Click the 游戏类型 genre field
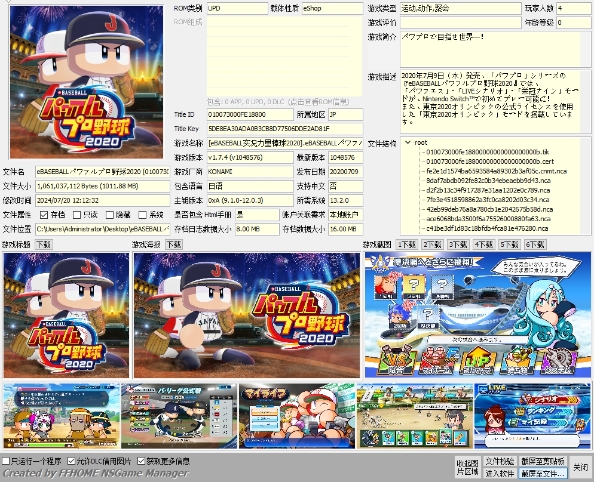This screenshot has height=482, width=594. coord(461,8)
